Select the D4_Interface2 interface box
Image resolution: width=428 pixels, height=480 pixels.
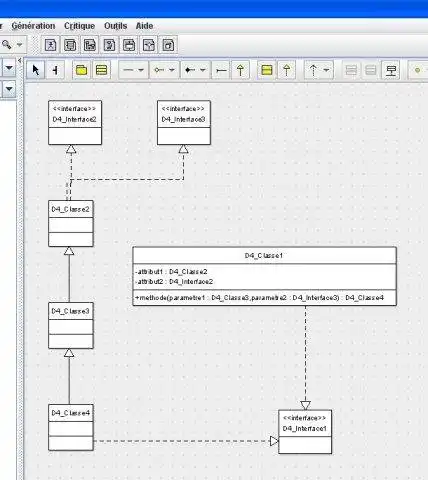(75, 123)
